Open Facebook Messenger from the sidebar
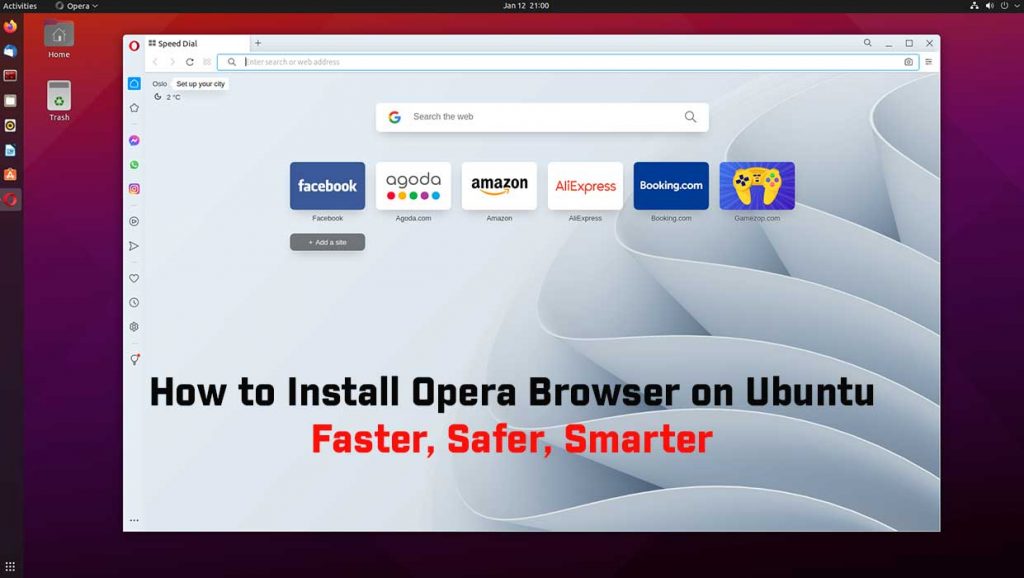This screenshot has height=578, width=1024. (x=133, y=139)
